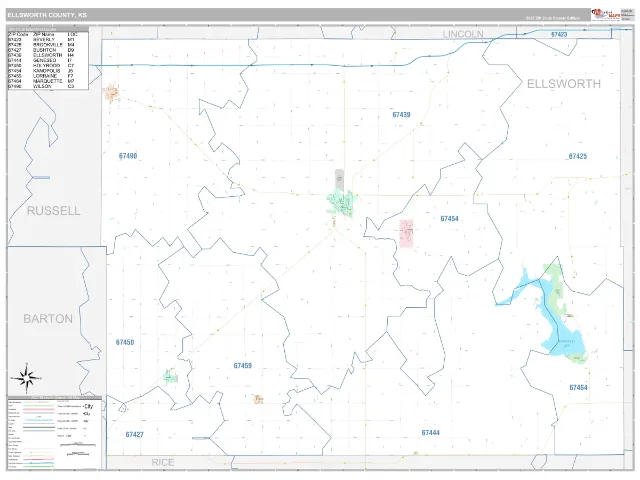Click ZIP code label 67425
640x480 pixels.
click(578, 156)
